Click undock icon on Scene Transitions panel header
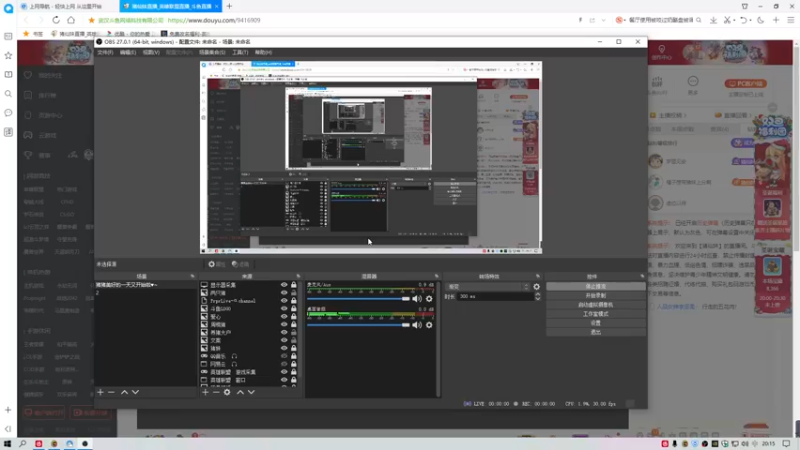 (x=538, y=276)
